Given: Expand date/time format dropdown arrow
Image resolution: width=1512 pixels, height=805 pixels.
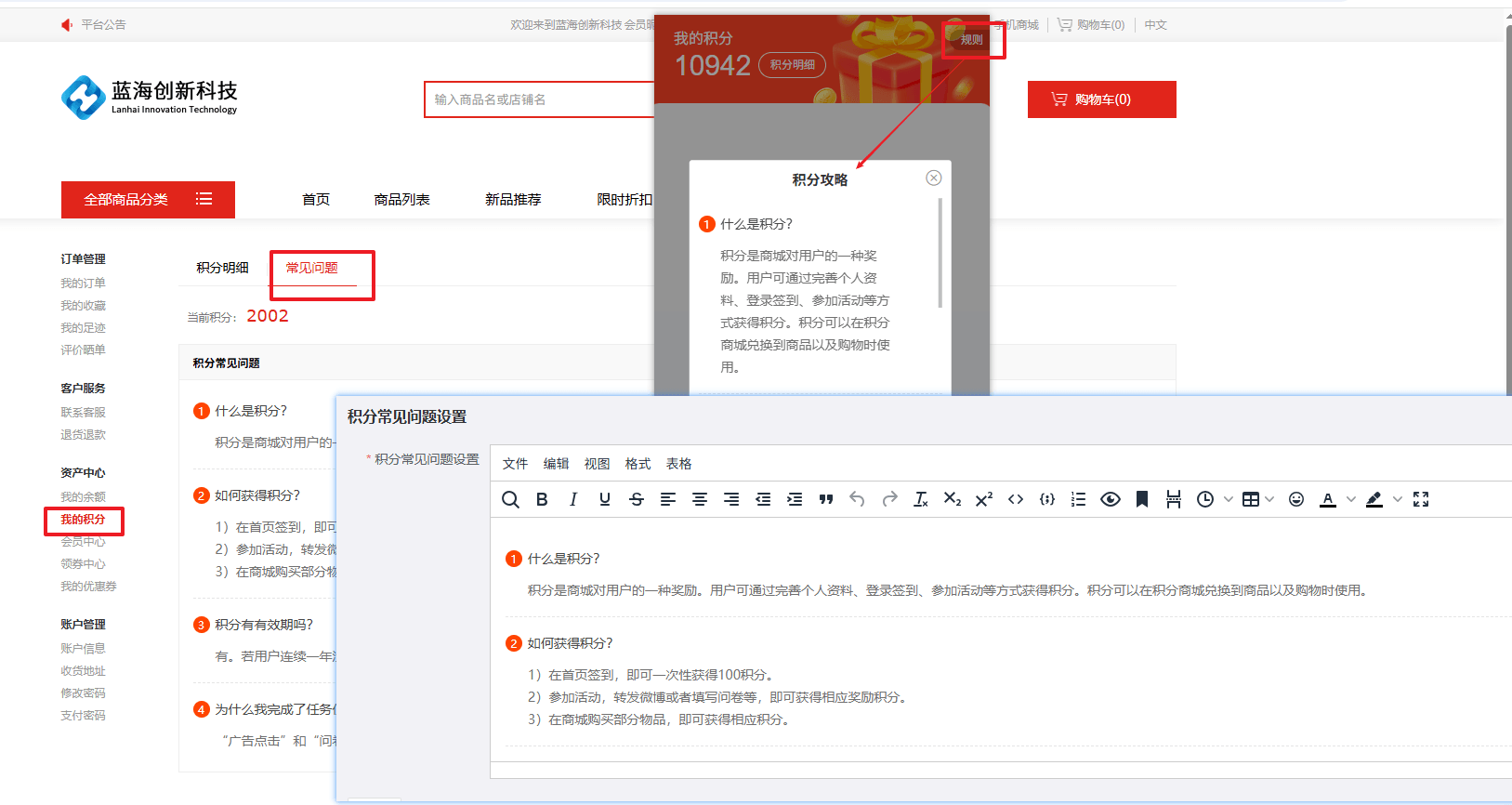Looking at the screenshot, I should point(1229,499).
